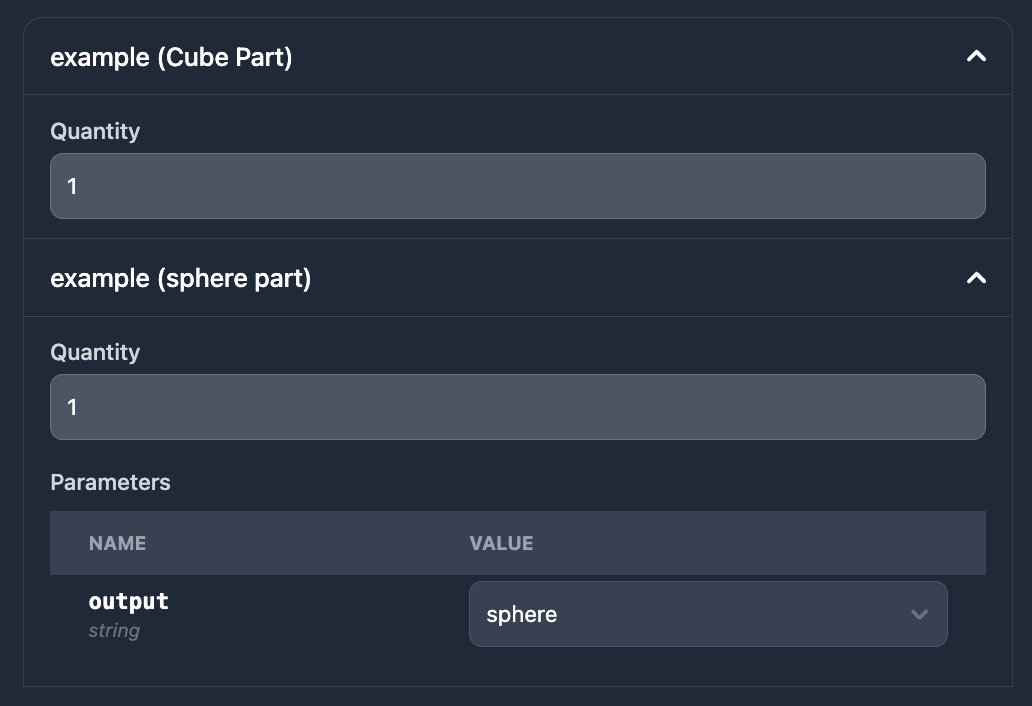Click the value 1 in Cube Part quantity
This screenshot has height=706, width=1032.
tap(72, 186)
